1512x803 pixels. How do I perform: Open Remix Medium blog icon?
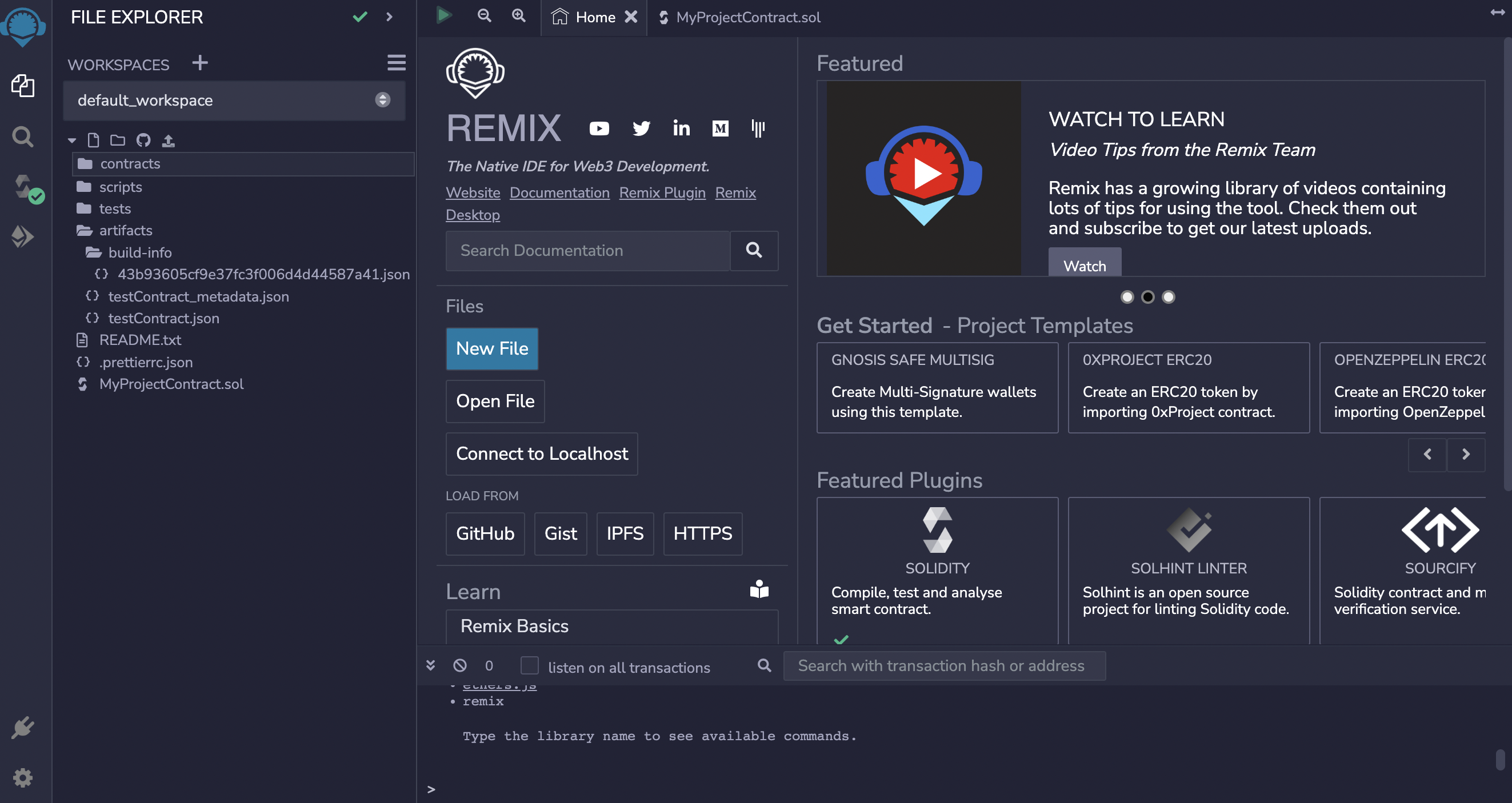pyautogui.click(x=720, y=129)
